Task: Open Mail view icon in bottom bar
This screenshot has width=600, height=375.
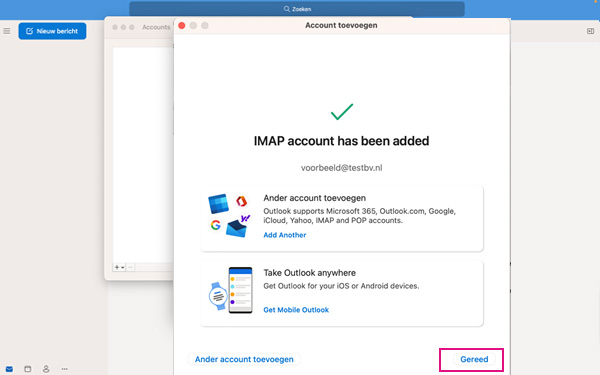Action: tap(9, 369)
